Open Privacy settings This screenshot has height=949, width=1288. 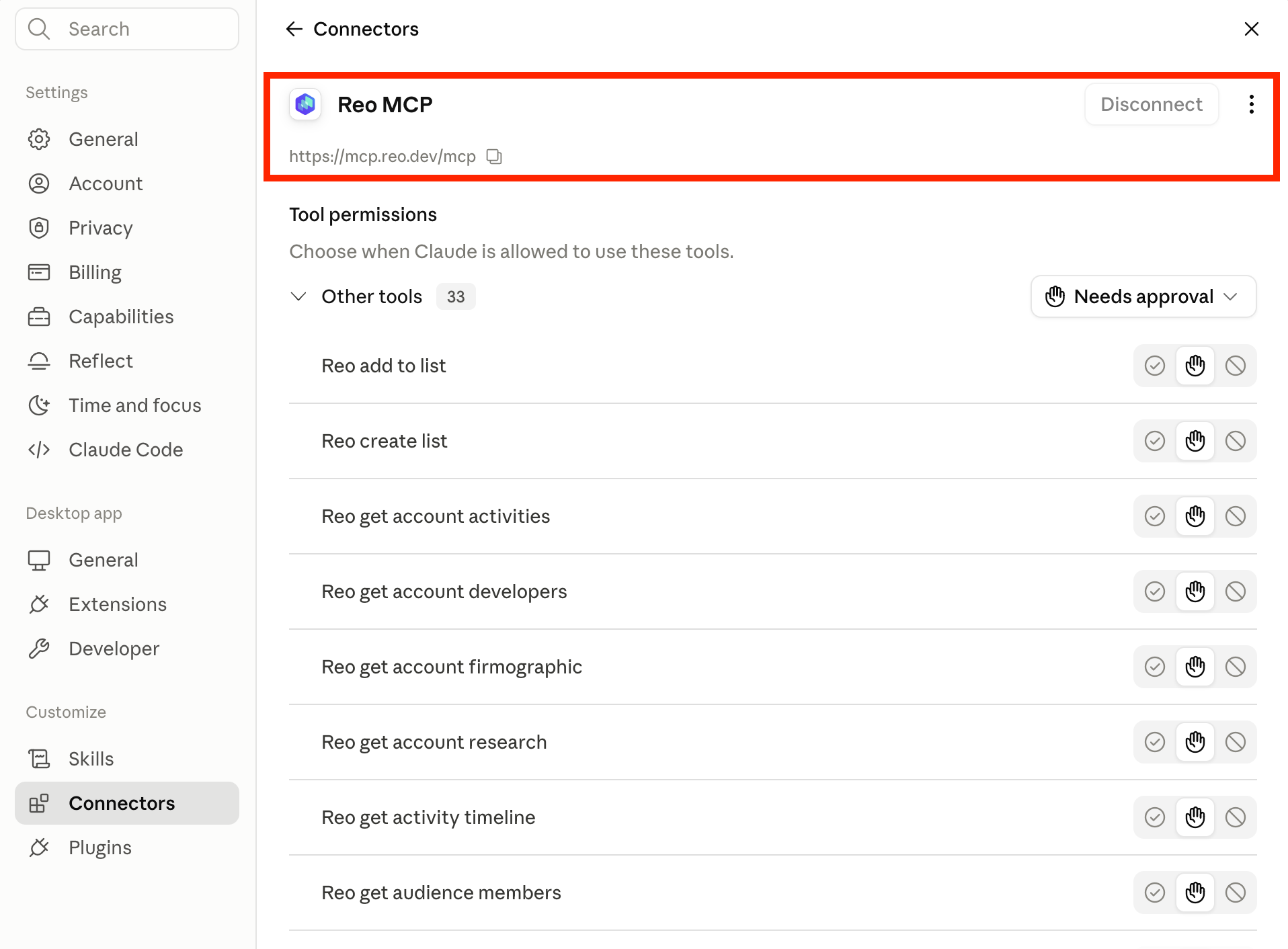127,228
